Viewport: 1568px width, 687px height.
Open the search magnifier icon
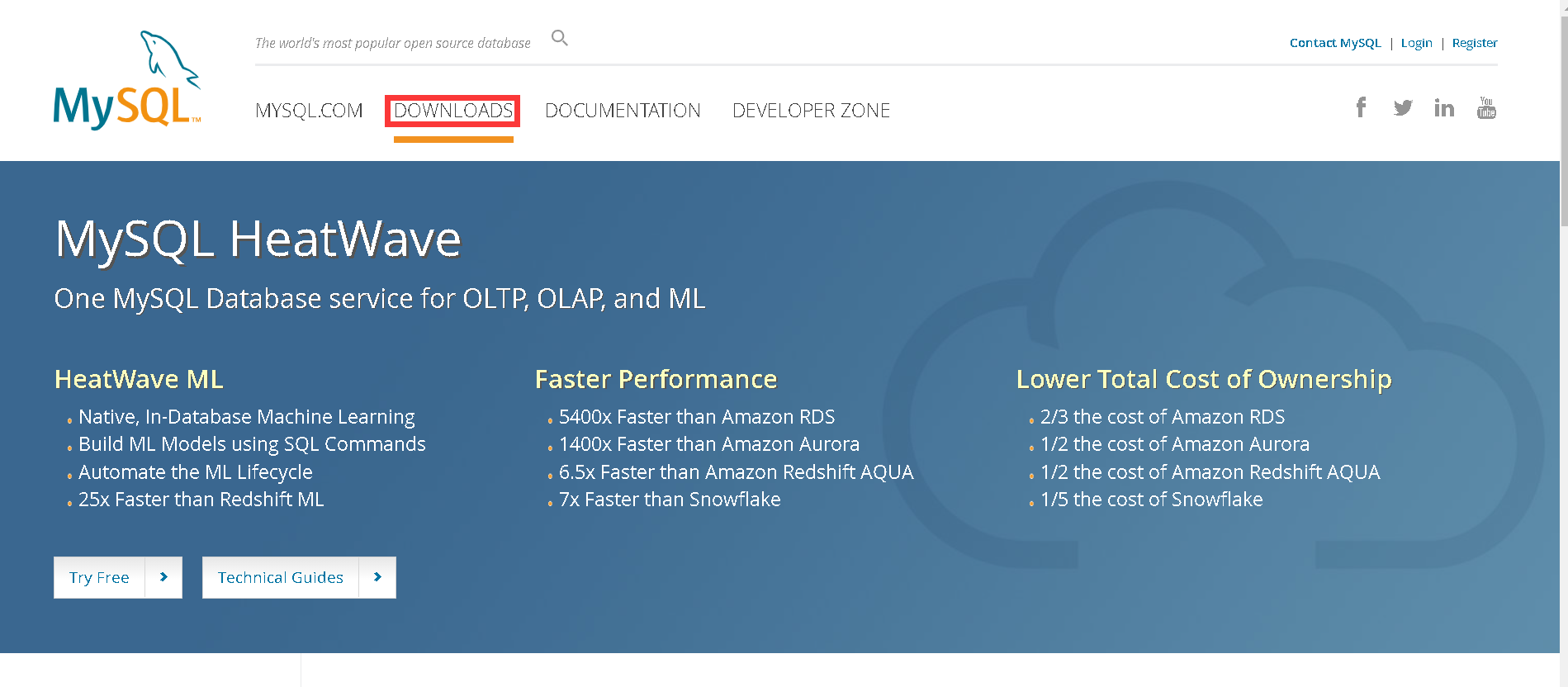pos(559,38)
